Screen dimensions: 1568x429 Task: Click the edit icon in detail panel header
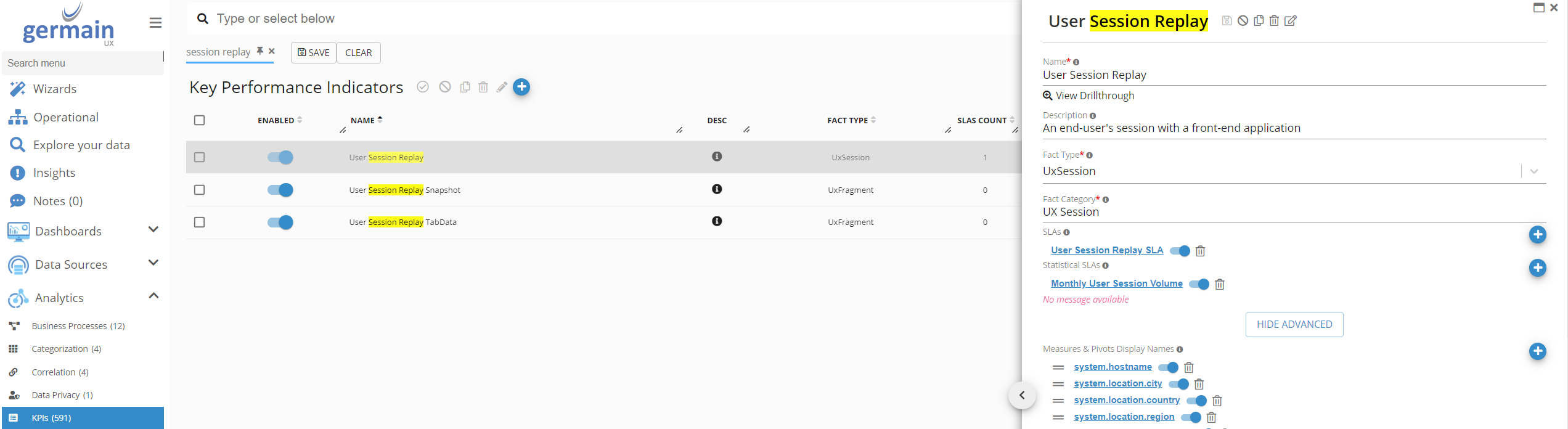[x=1290, y=21]
